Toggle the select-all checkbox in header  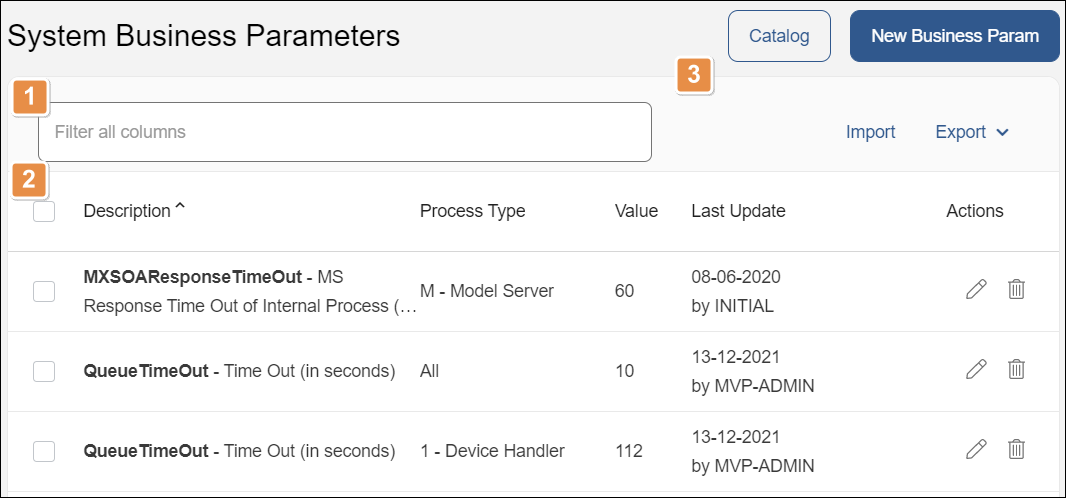pos(44,211)
